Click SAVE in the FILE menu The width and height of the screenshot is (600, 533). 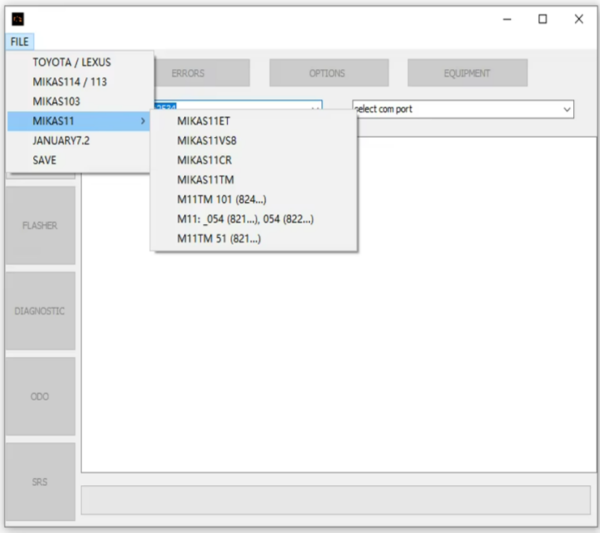click(80, 160)
